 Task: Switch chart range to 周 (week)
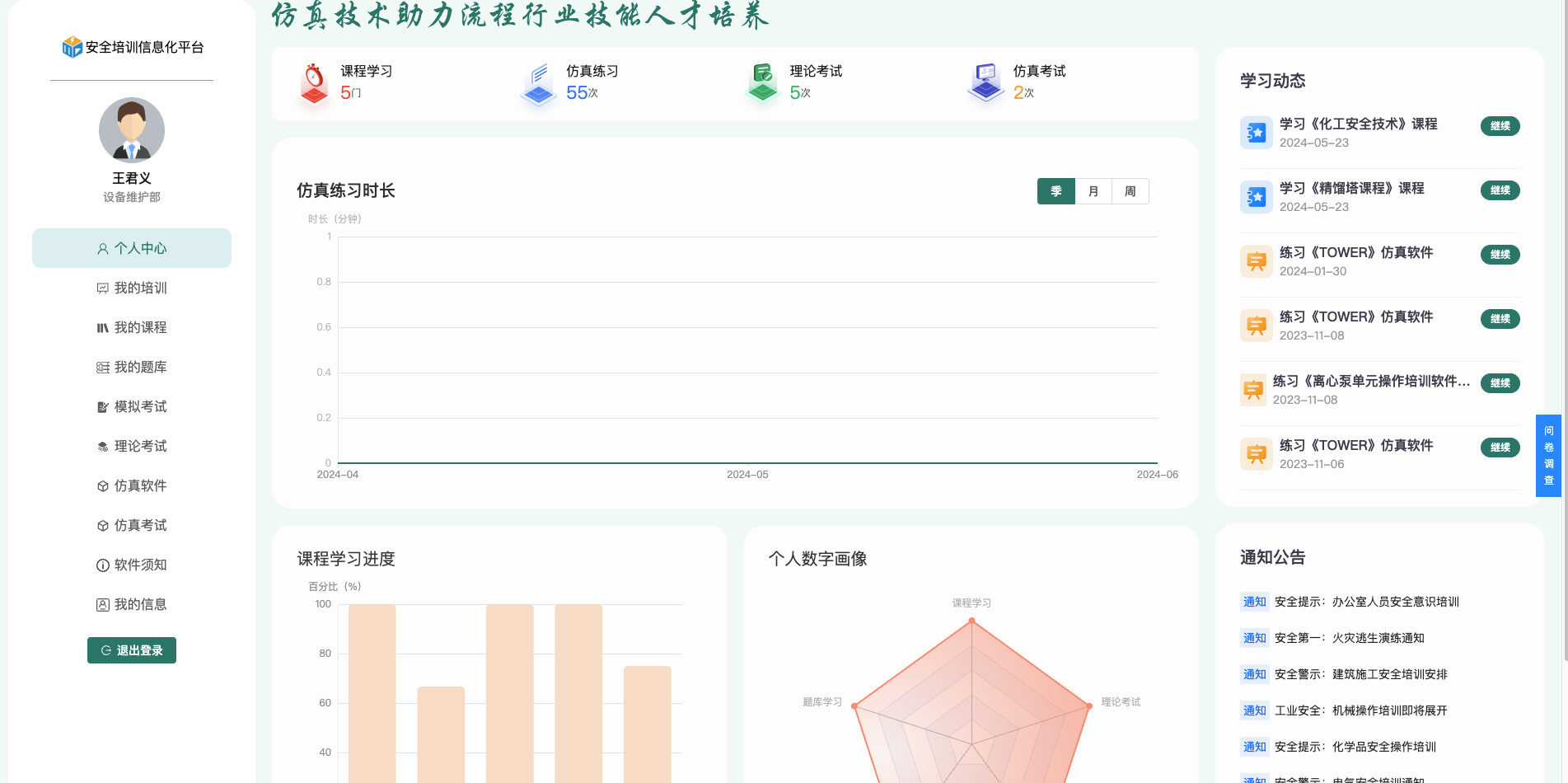(x=1130, y=191)
